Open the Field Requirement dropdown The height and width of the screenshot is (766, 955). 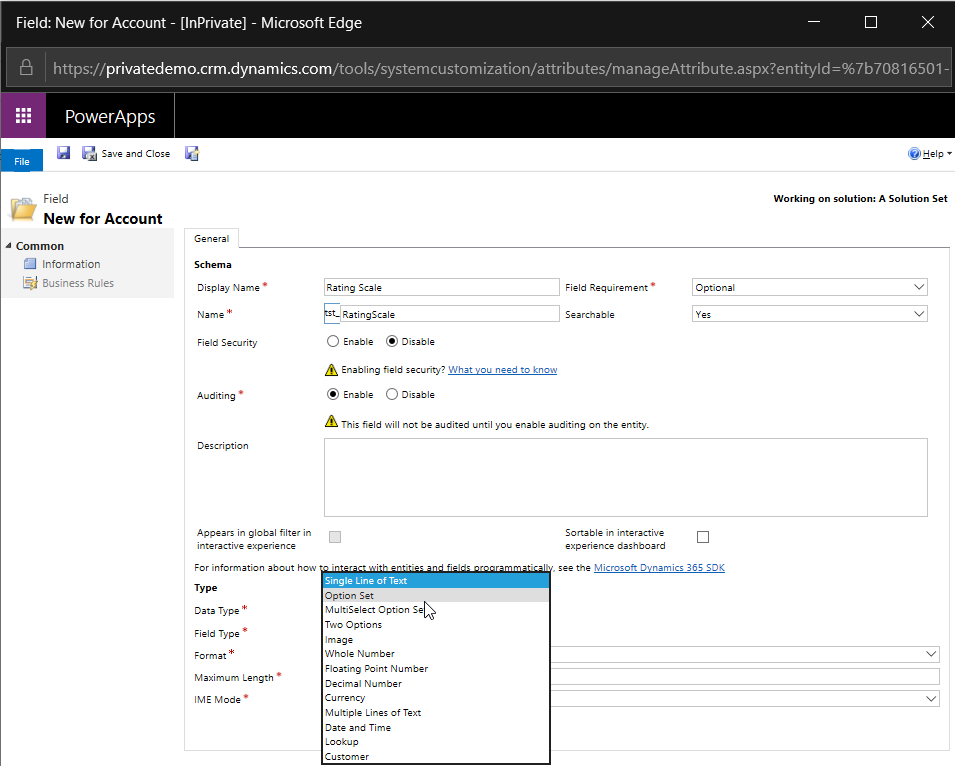point(810,288)
